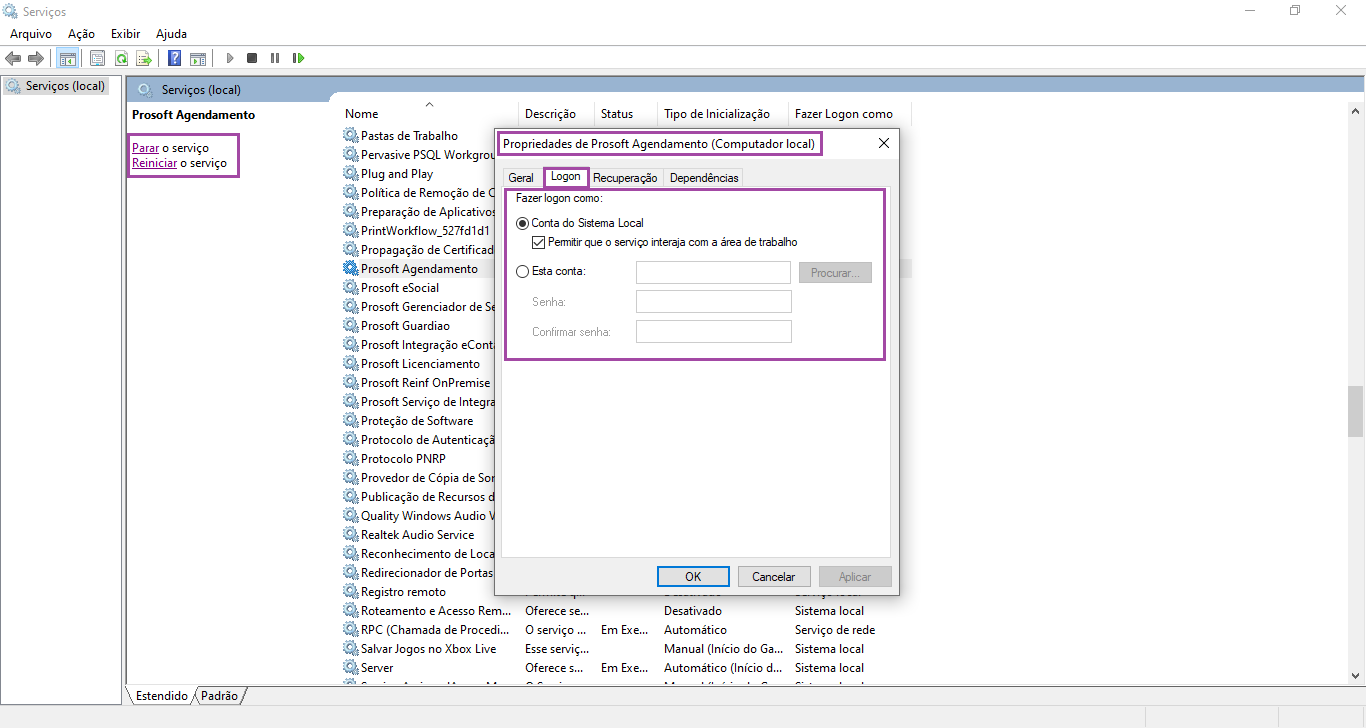Sort by the Descrição column header
The height and width of the screenshot is (728, 1366).
click(556, 114)
